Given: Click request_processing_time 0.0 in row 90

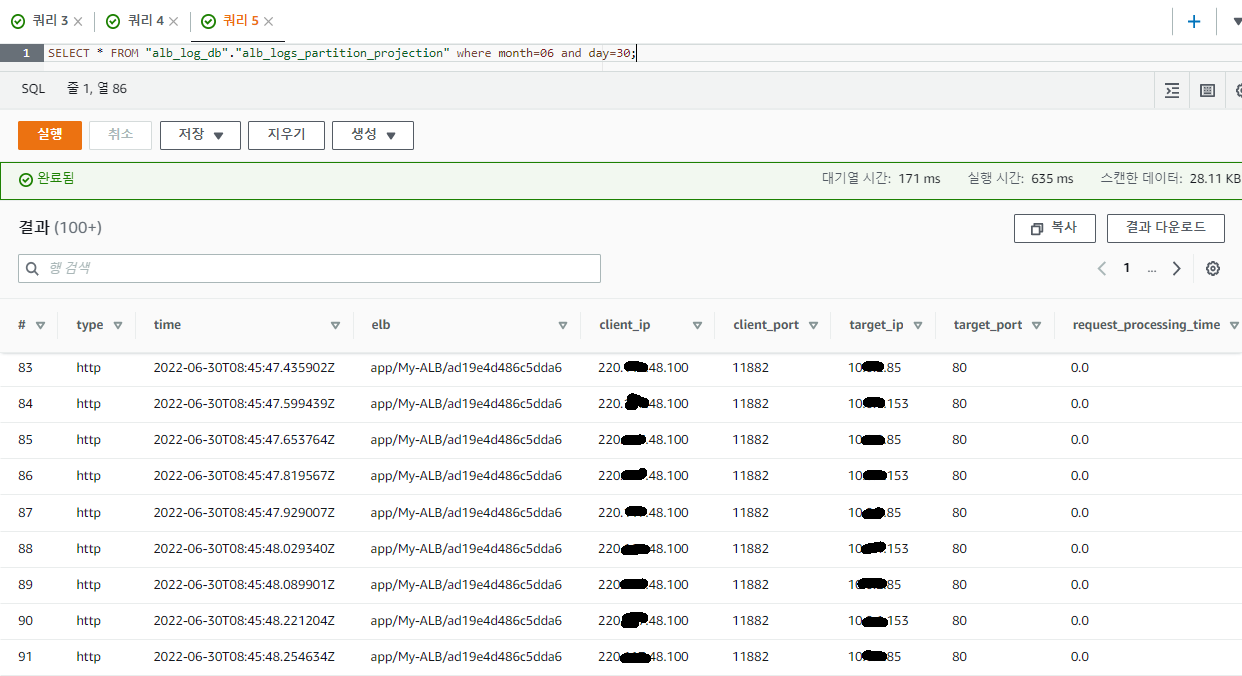Looking at the screenshot, I should pyautogui.click(x=1080, y=621).
